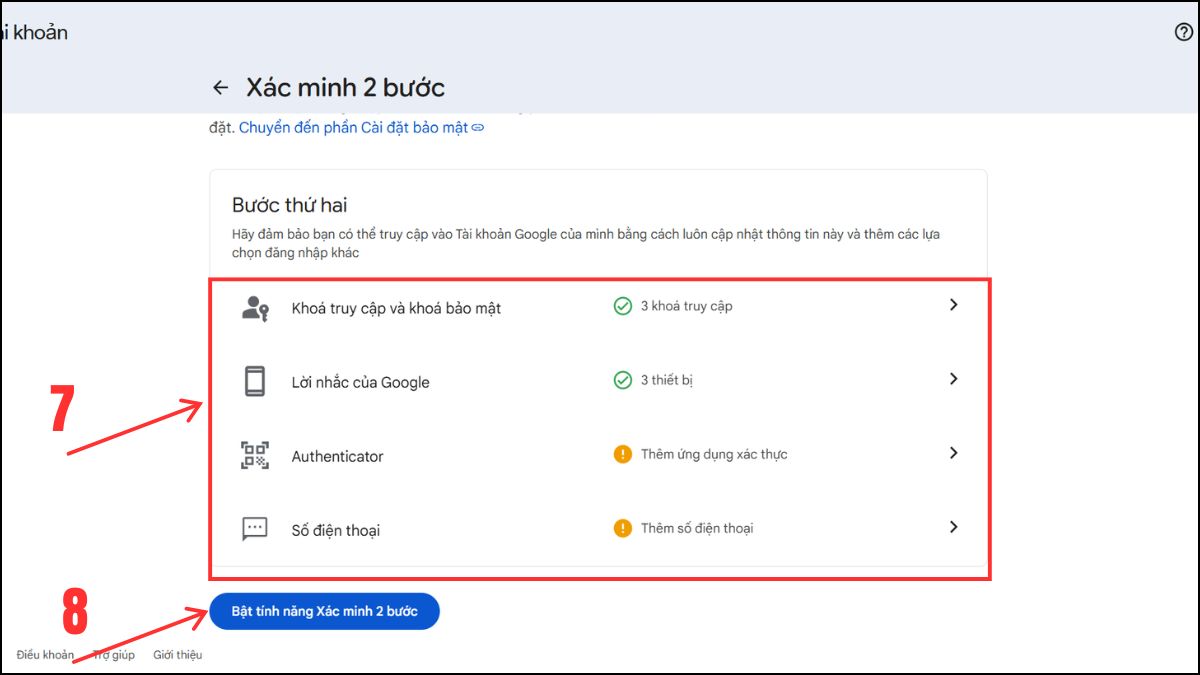Select the Authenticator label

(337, 456)
